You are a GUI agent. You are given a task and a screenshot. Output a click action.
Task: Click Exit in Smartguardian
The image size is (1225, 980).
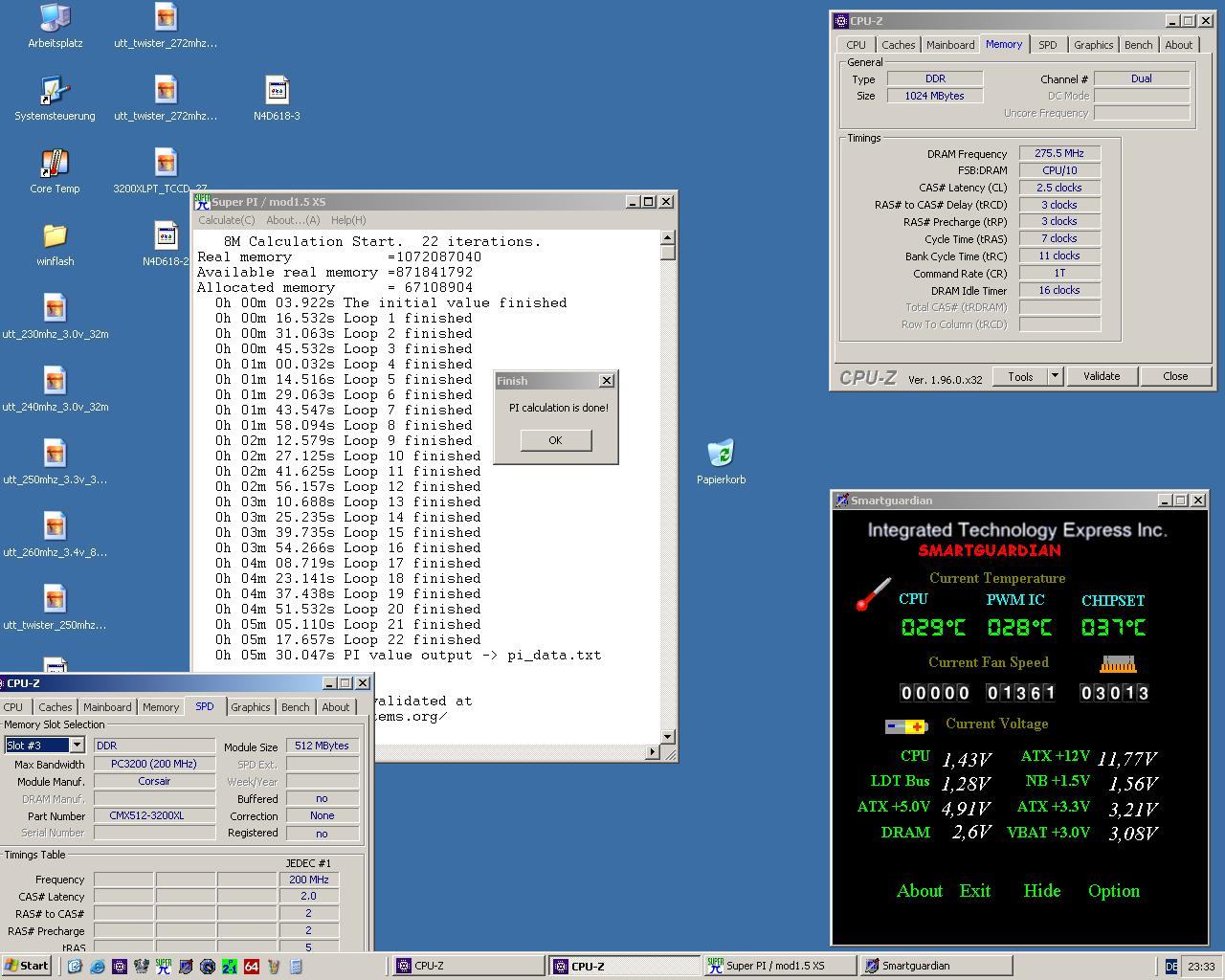974,891
